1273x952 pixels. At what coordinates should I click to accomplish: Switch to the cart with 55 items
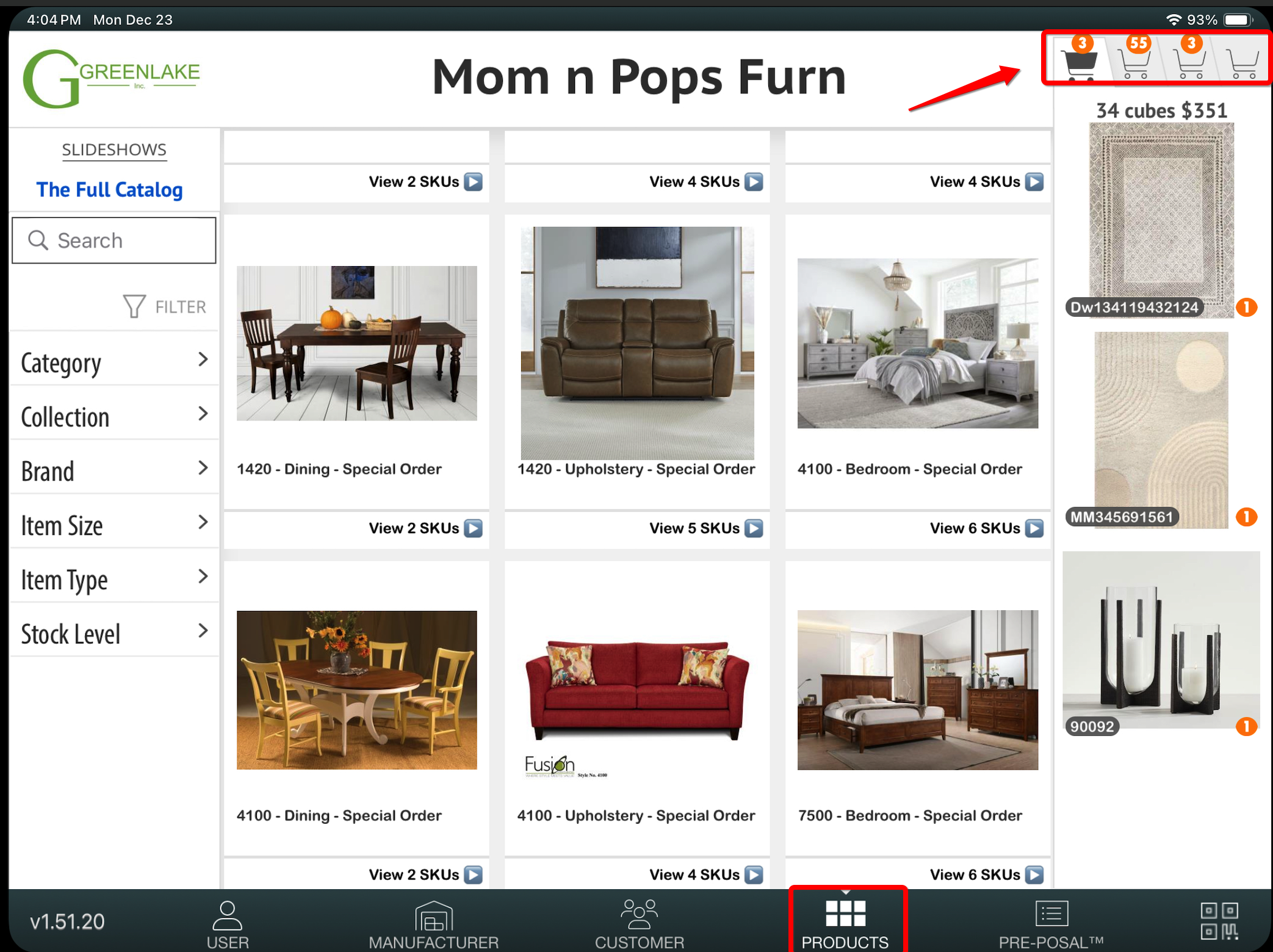(1134, 63)
